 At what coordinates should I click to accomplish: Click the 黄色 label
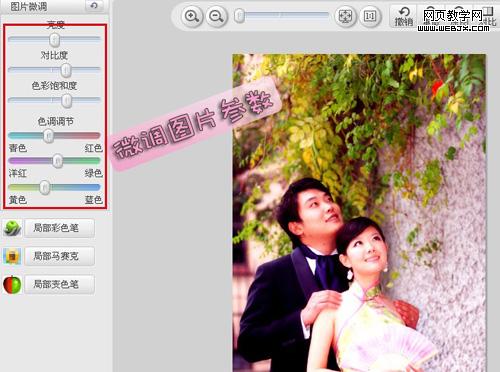[18, 200]
